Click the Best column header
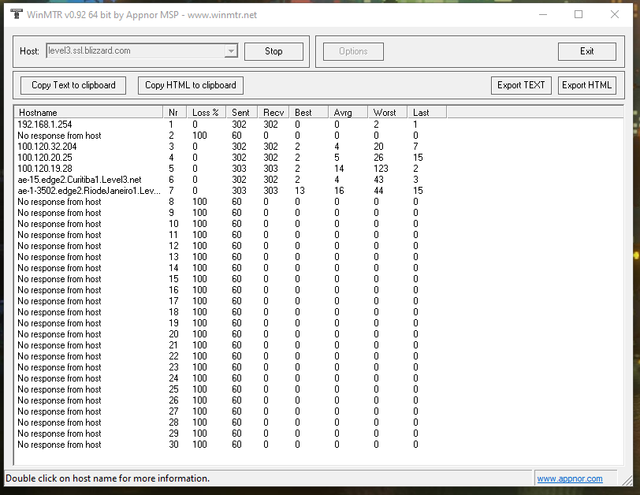The image size is (640, 495). pos(309,112)
